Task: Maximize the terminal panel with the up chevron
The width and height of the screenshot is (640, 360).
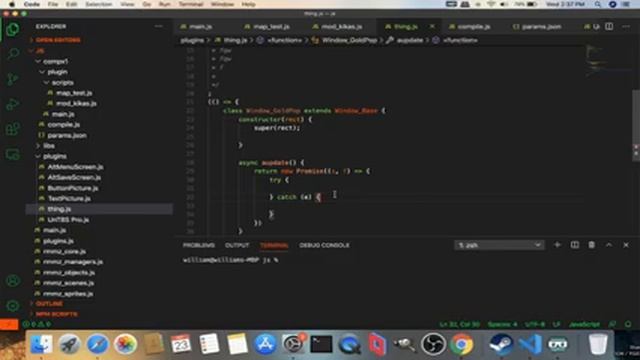Action: (x=609, y=245)
